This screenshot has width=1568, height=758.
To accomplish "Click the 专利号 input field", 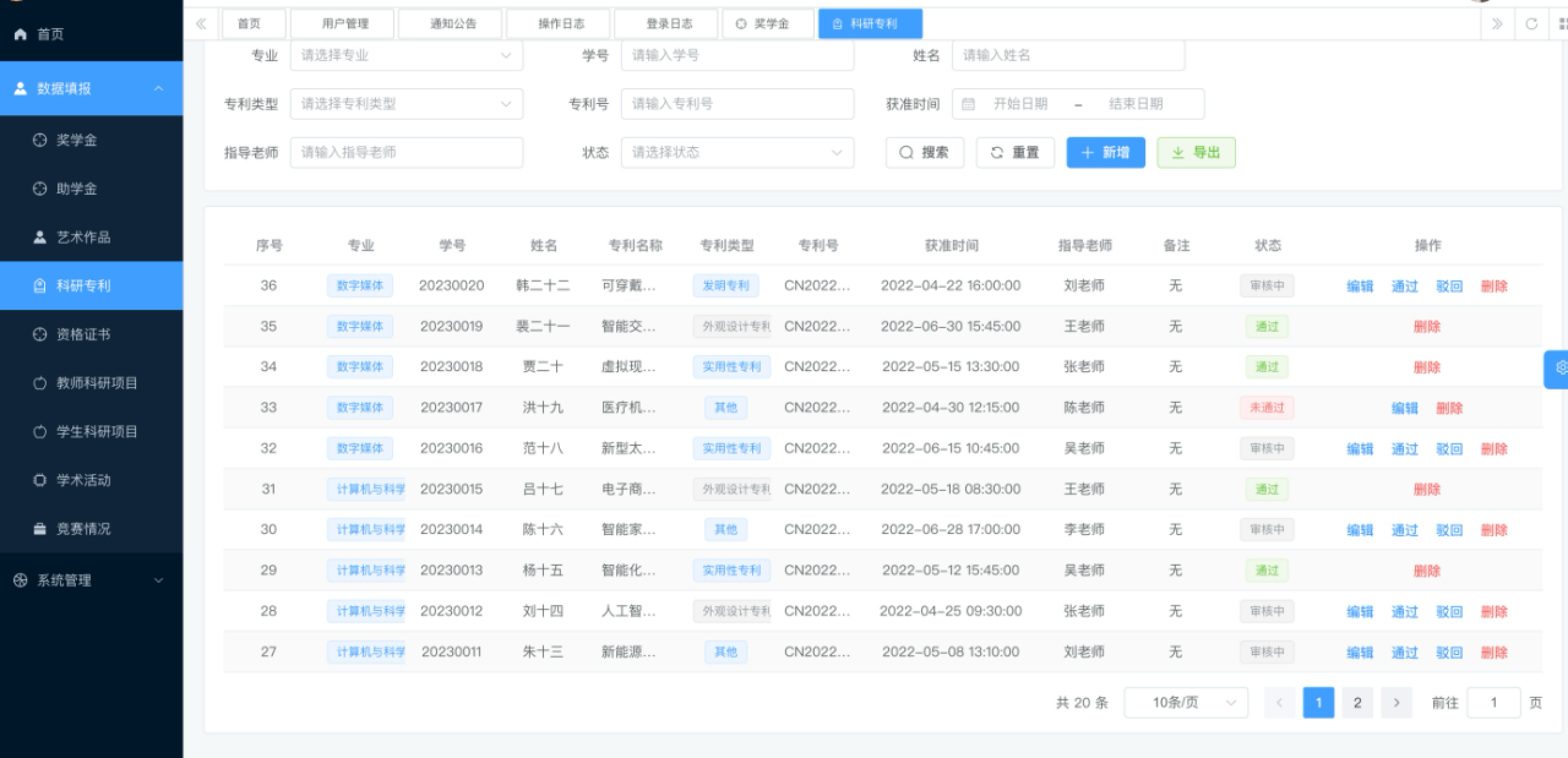I will tap(737, 104).
